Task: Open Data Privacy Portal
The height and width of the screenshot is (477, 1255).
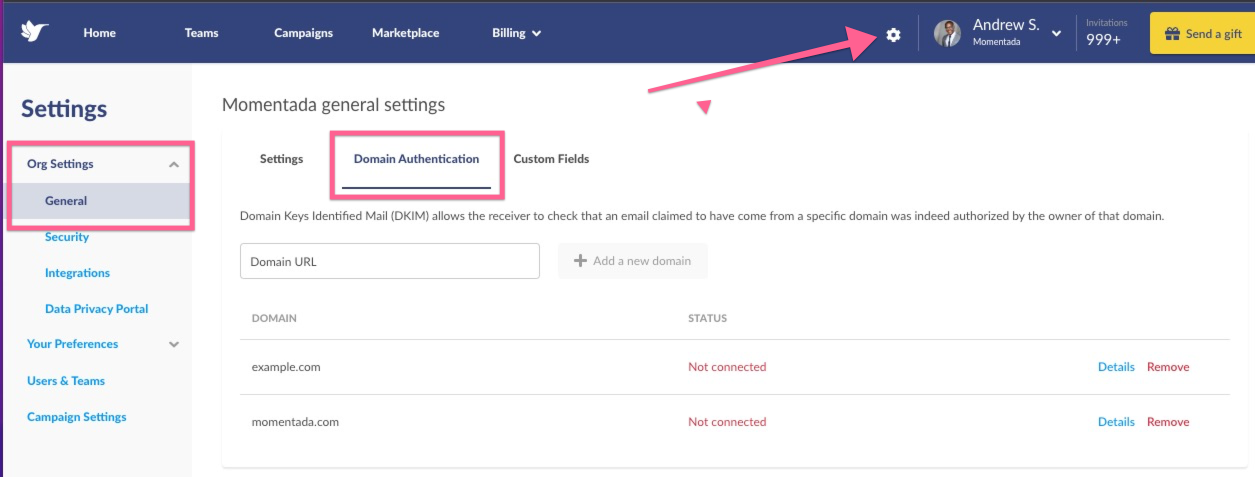Action: 97,309
